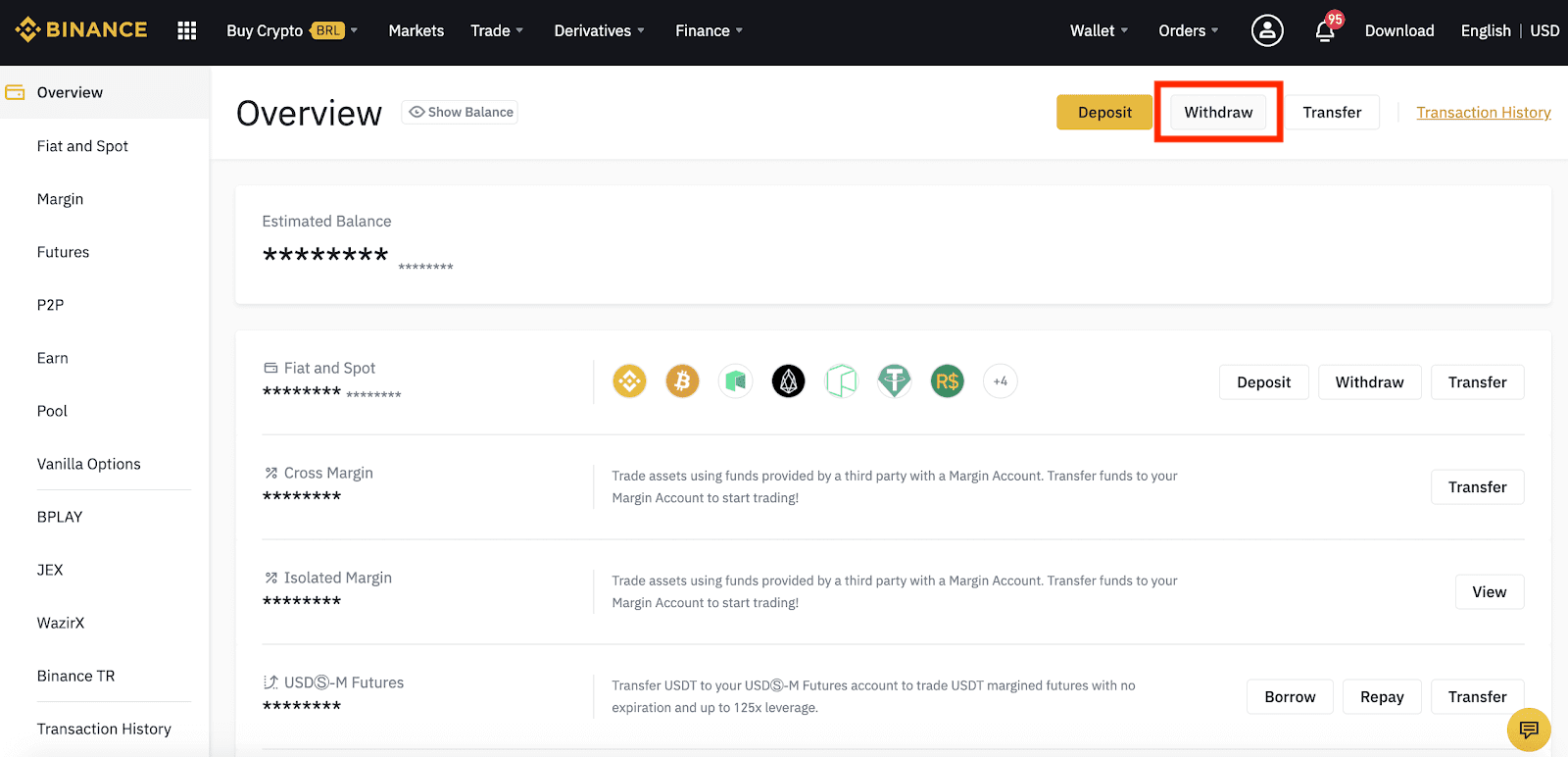Click the EOS coin icon
1568x757 pixels.
pos(788,381)
